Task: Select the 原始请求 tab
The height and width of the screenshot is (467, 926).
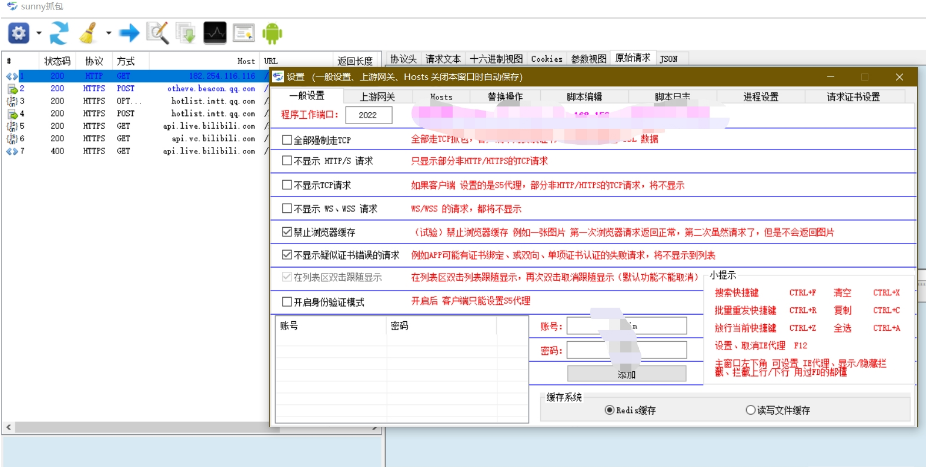Action: (x=632, y=58)
